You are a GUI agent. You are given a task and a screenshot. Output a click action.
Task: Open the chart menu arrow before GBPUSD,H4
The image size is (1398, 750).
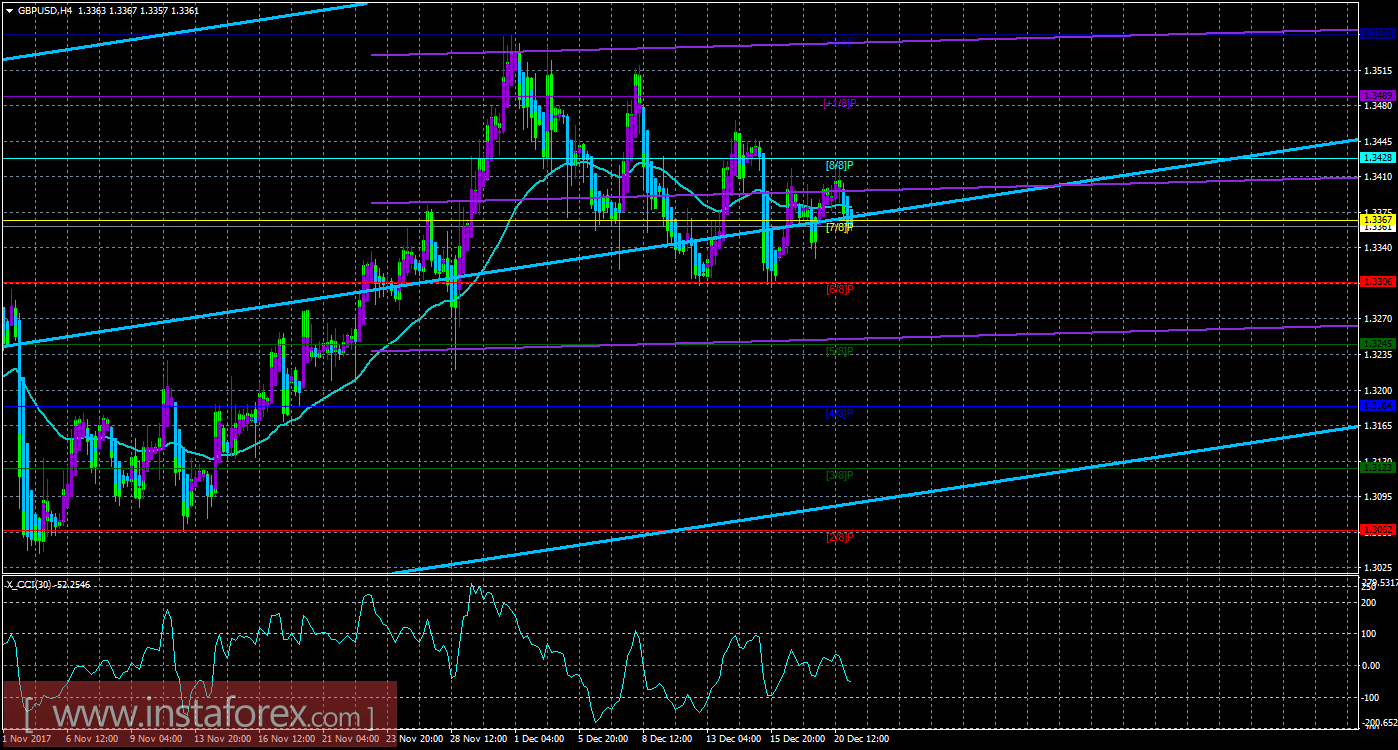(8, 9)
